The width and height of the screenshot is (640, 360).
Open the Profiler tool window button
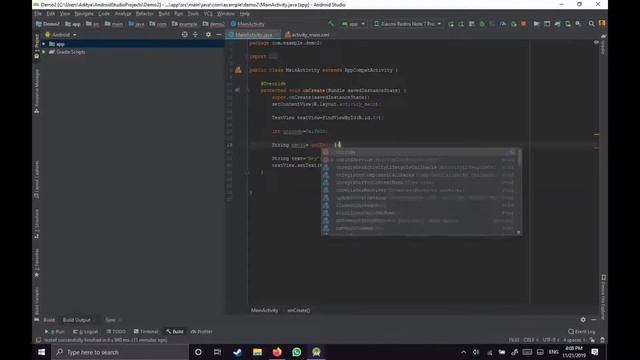point(202,331)
